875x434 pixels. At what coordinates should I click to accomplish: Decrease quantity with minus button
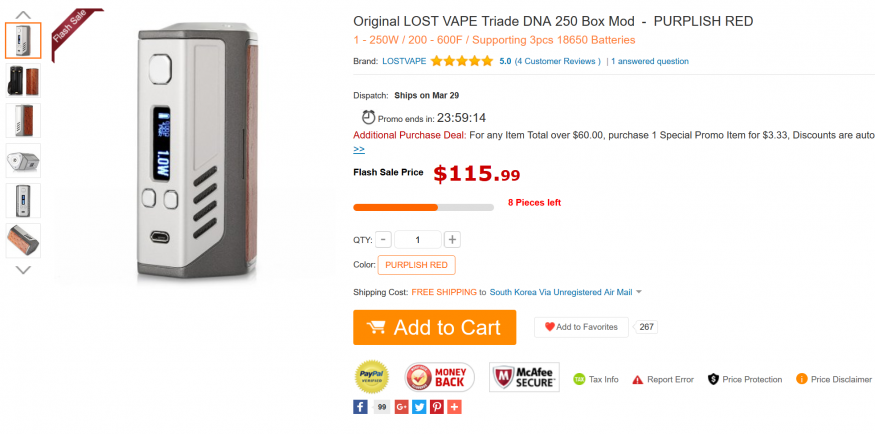tap(385, 239)
